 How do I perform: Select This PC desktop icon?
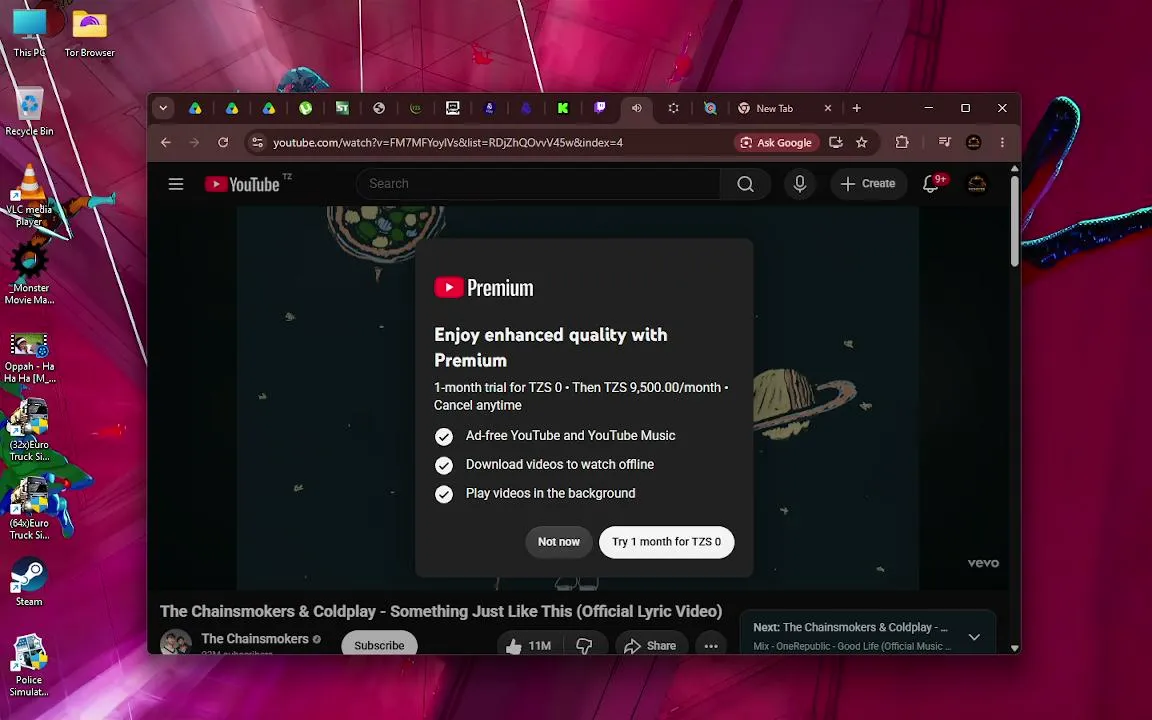pyautogui.click(x=29, y=33)
